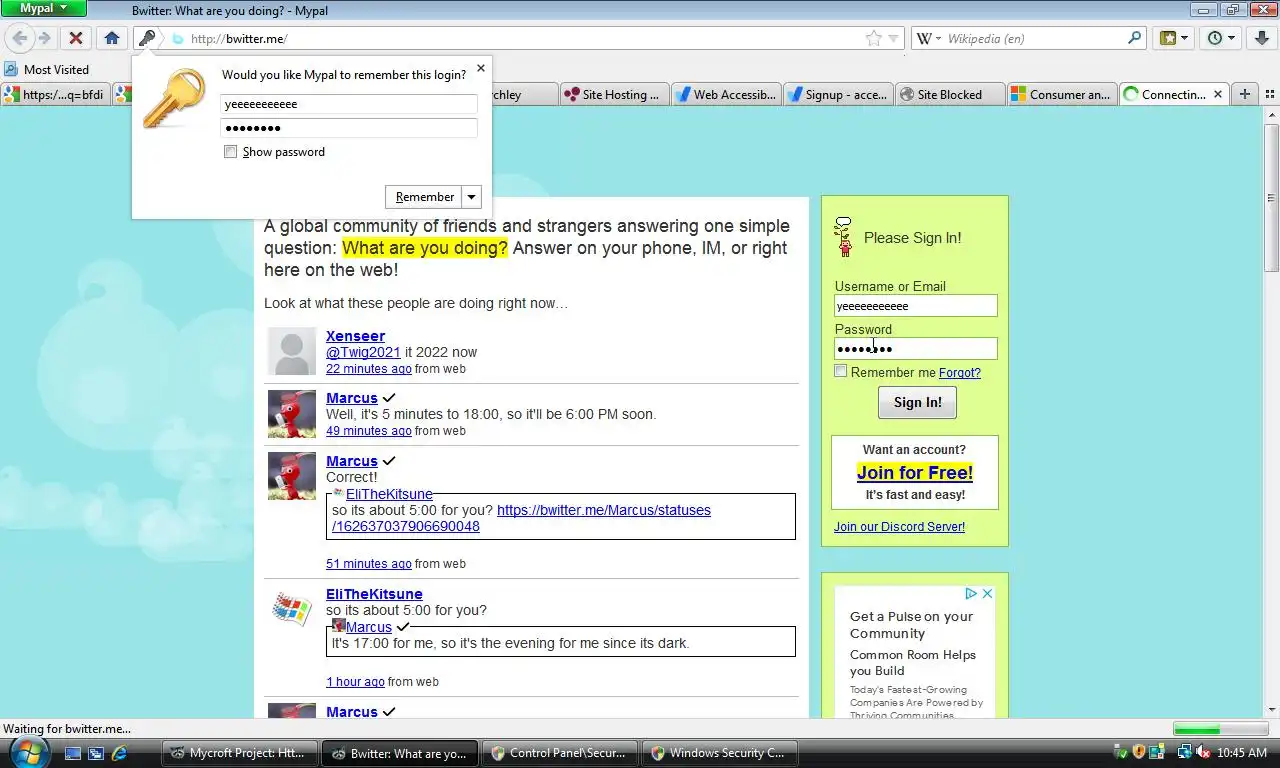This screenshot has width=1280, height=768.
Task: Open AdChoices icon on the advertisement
Action: pos(971,593)
